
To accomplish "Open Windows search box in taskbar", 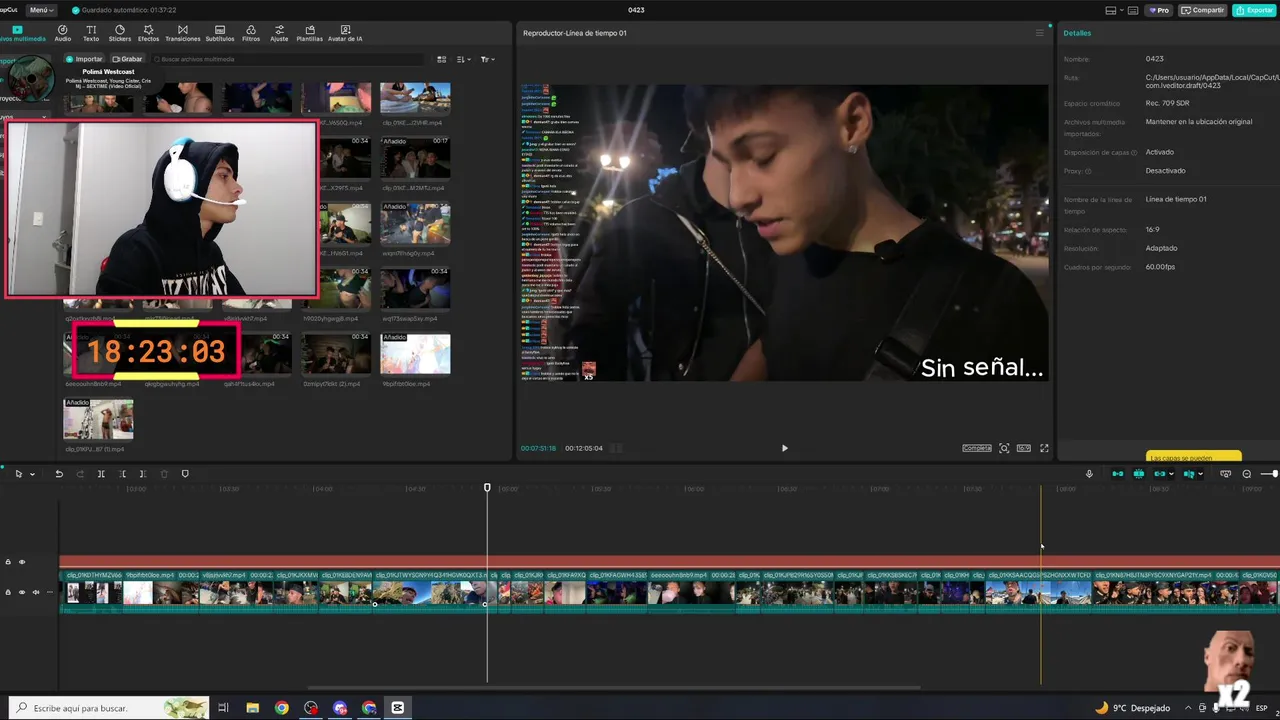I will click(109, 708).
